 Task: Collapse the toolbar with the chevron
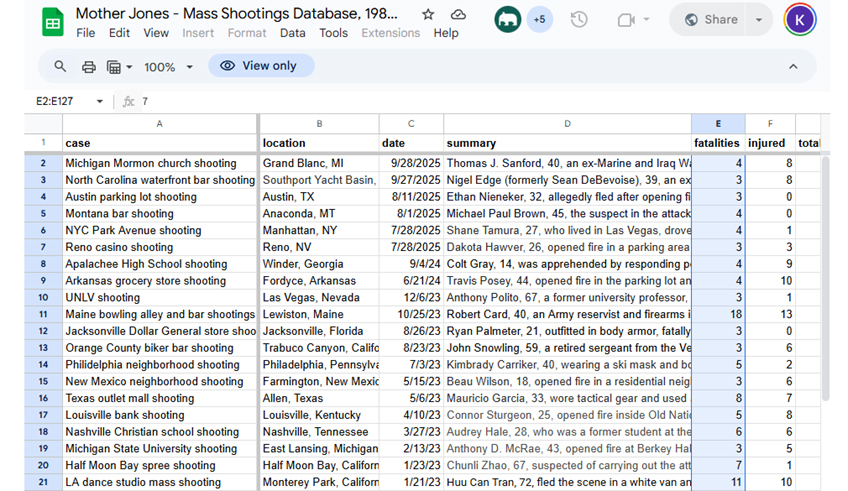tap(793, 67)
